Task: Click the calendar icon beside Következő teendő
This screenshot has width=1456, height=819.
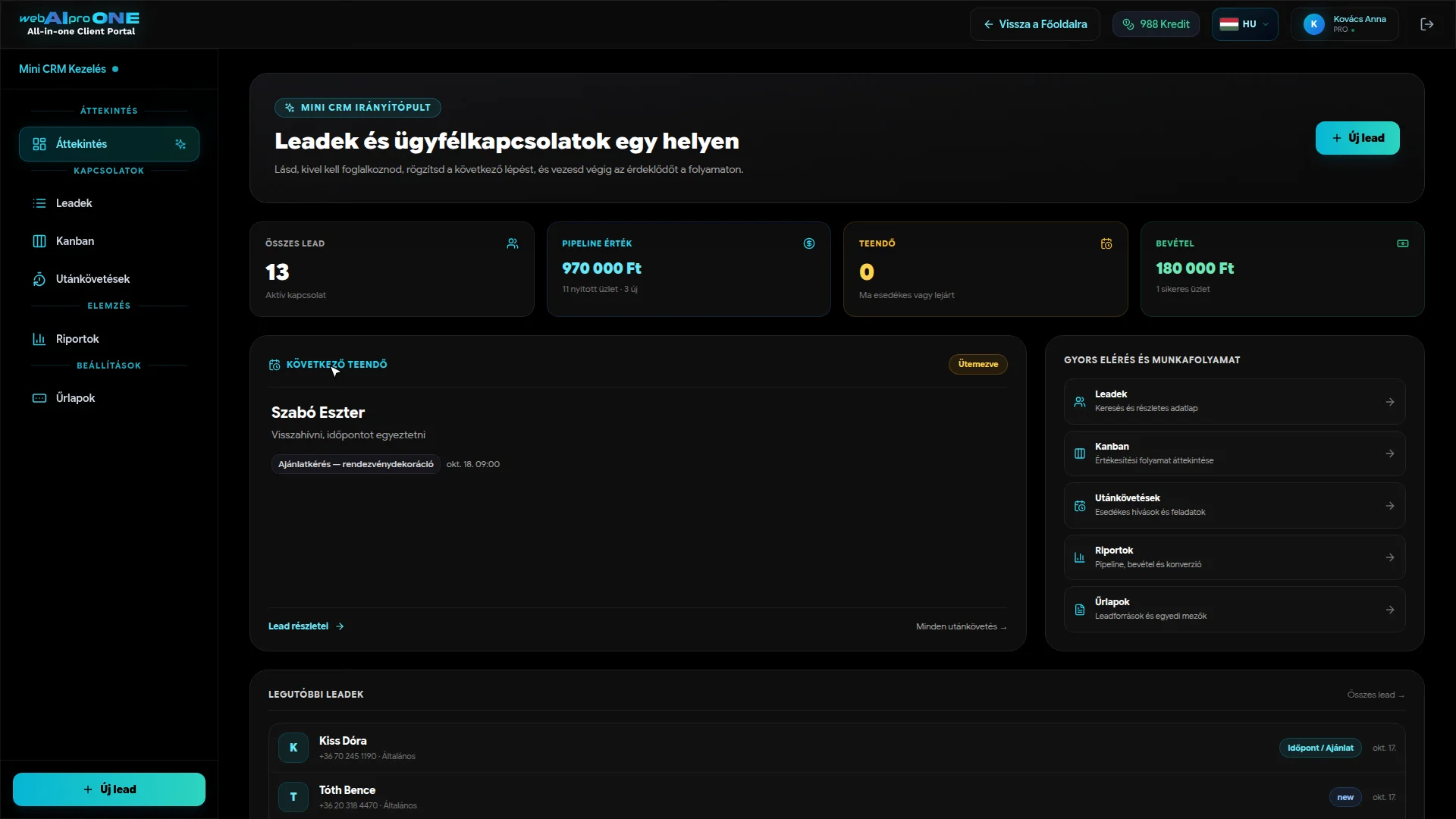Action: [x=275, y=365]
